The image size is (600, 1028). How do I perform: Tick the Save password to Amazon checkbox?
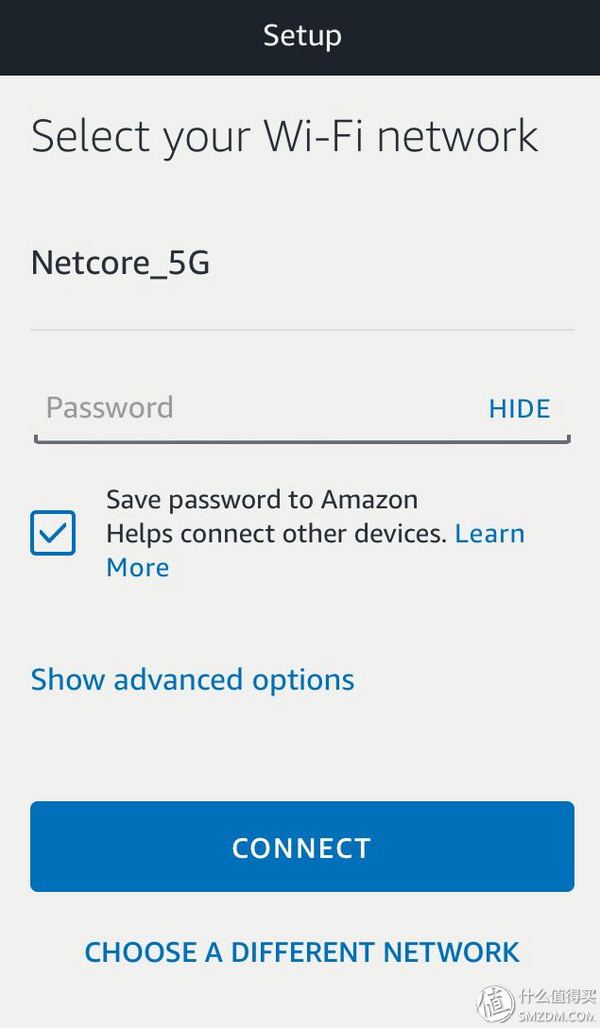tap(53, 532)
